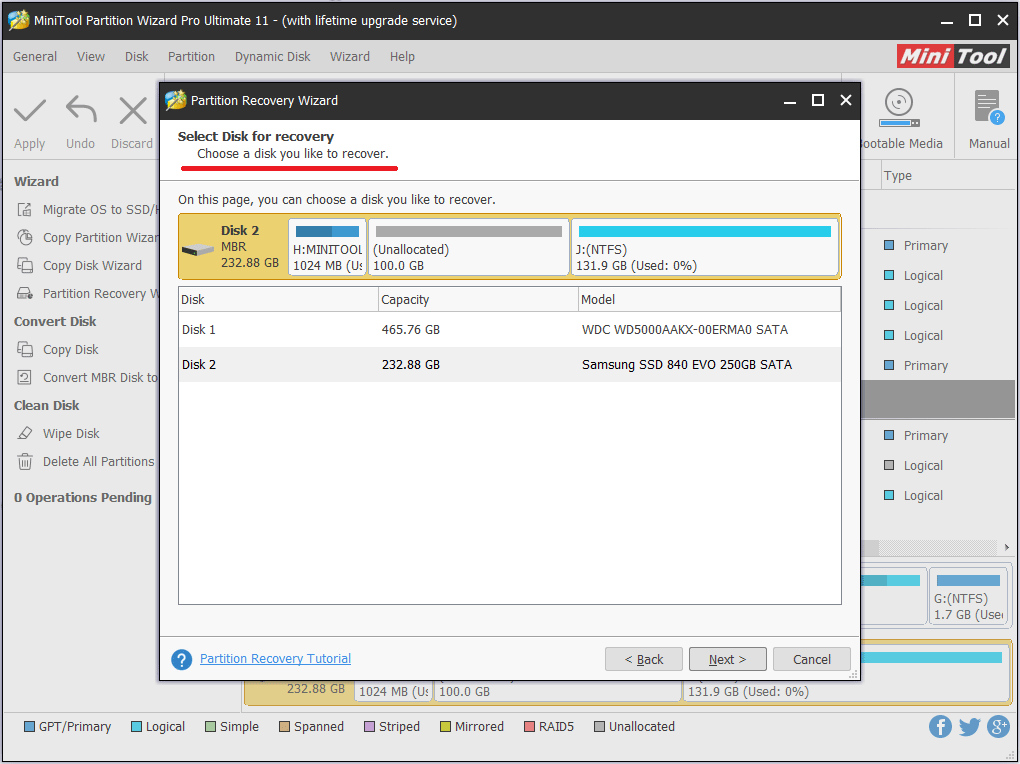Click MiniTool logo in the top right
The height and width of the screenshot is (764, 1020).
pos(953,57)
